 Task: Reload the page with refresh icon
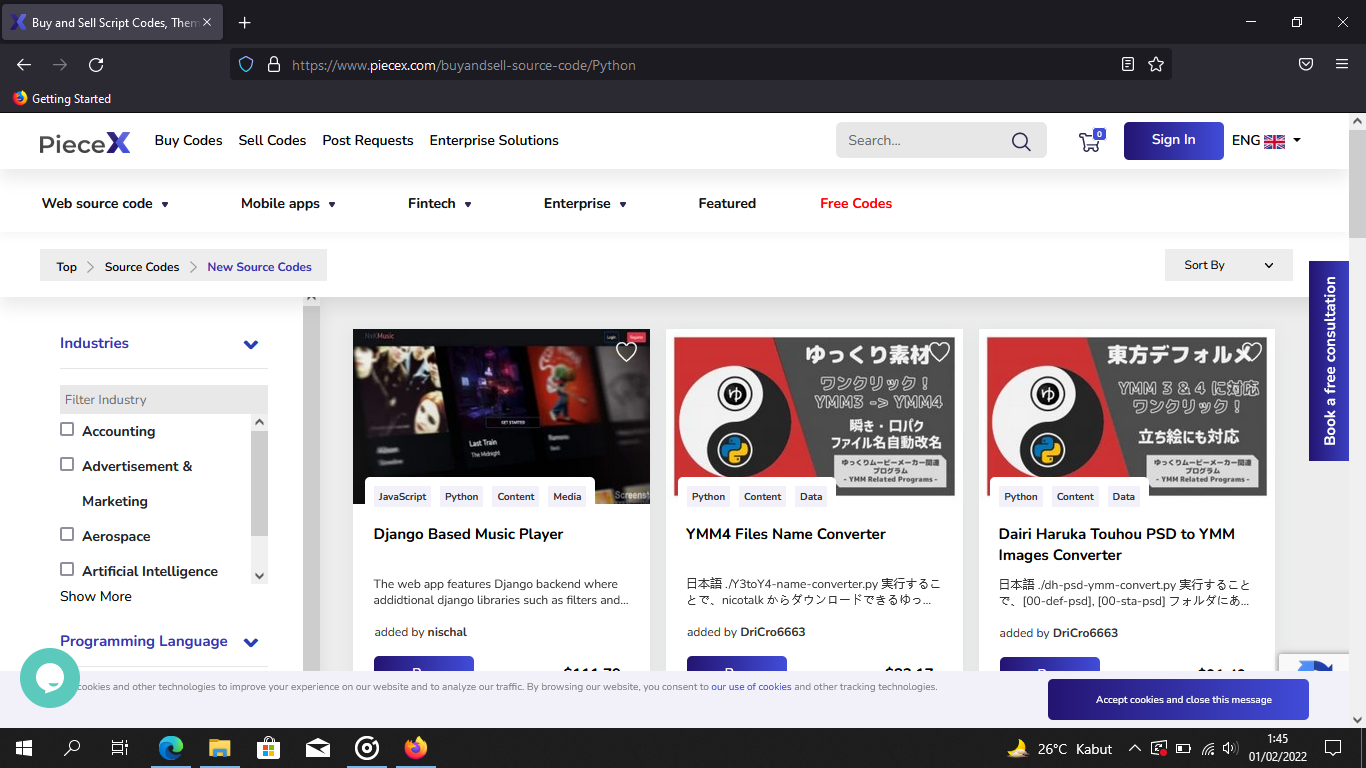[x=96, y=65]
